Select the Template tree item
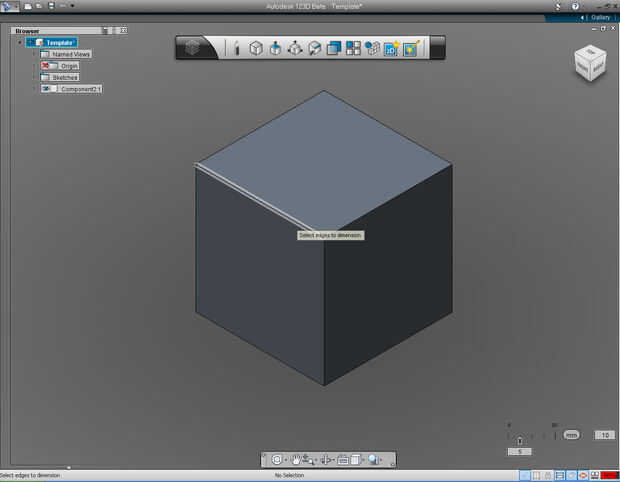The image size is (620, 482). click(x=51, y=42)
